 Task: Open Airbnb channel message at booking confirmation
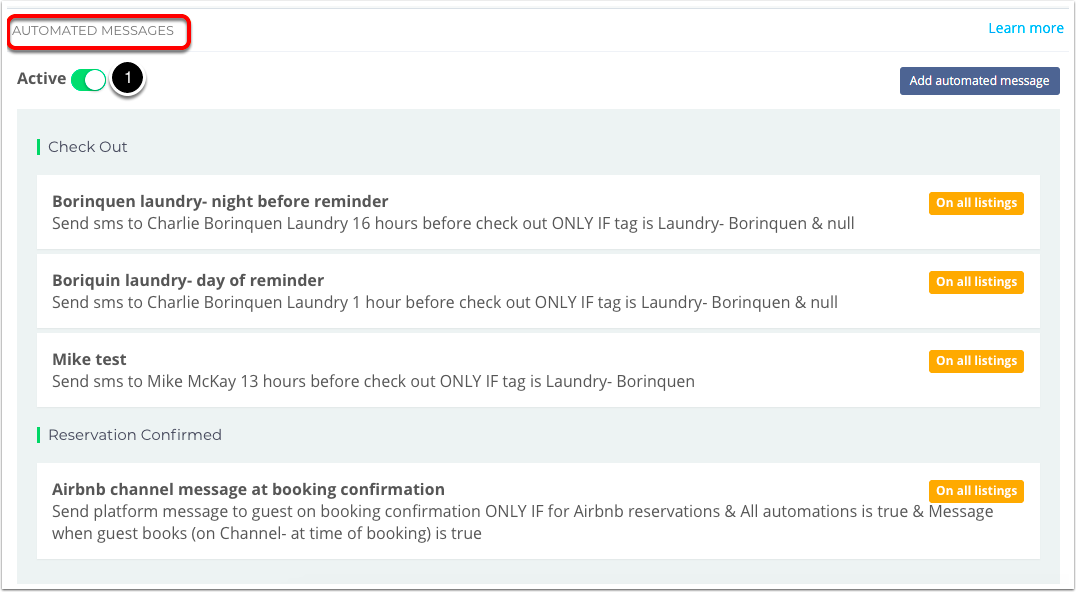538,511
